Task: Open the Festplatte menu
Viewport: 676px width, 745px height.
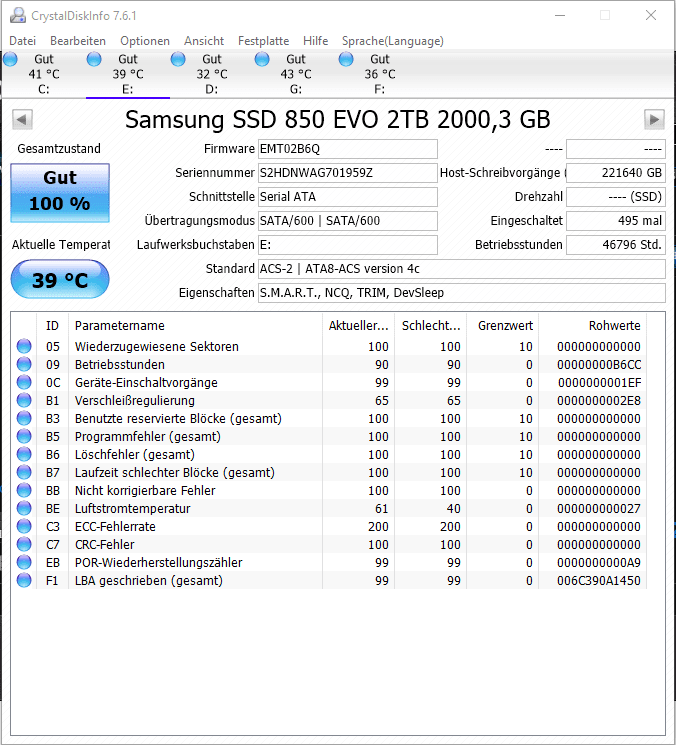Action: pyautogui.click(x=263, y=41)
